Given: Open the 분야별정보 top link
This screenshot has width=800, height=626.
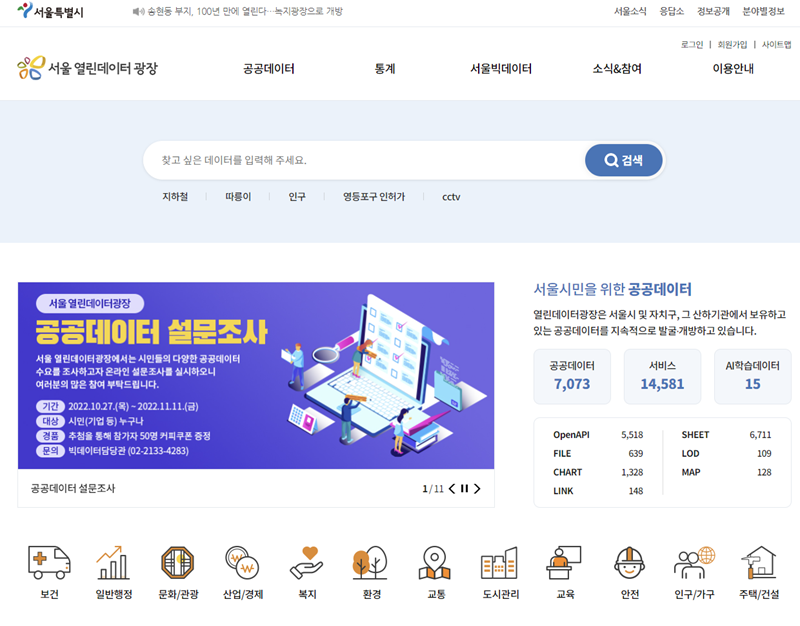Looking at the screenshot, I should [763, 11].
